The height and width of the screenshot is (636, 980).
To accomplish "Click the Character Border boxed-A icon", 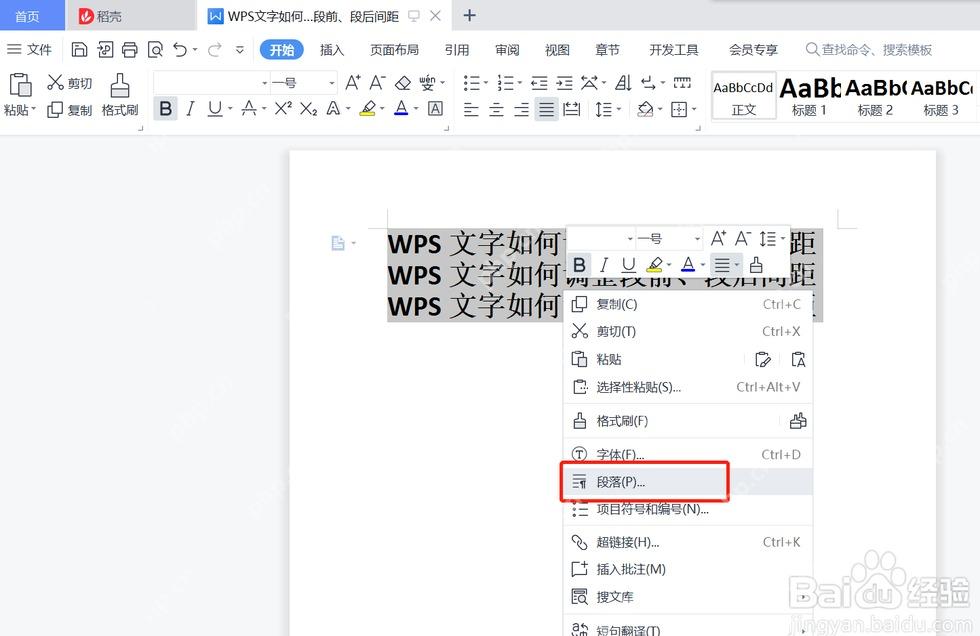I will click(435, 109).
